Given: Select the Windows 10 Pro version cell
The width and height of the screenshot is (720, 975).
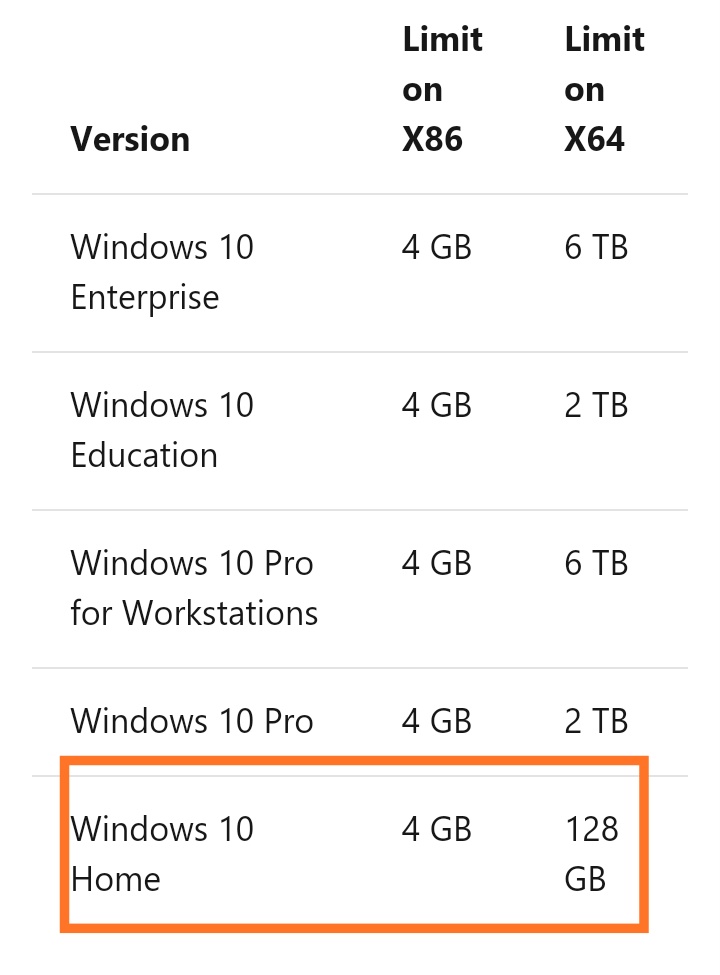Looking at the screenshot, I should tap(192, 721).
